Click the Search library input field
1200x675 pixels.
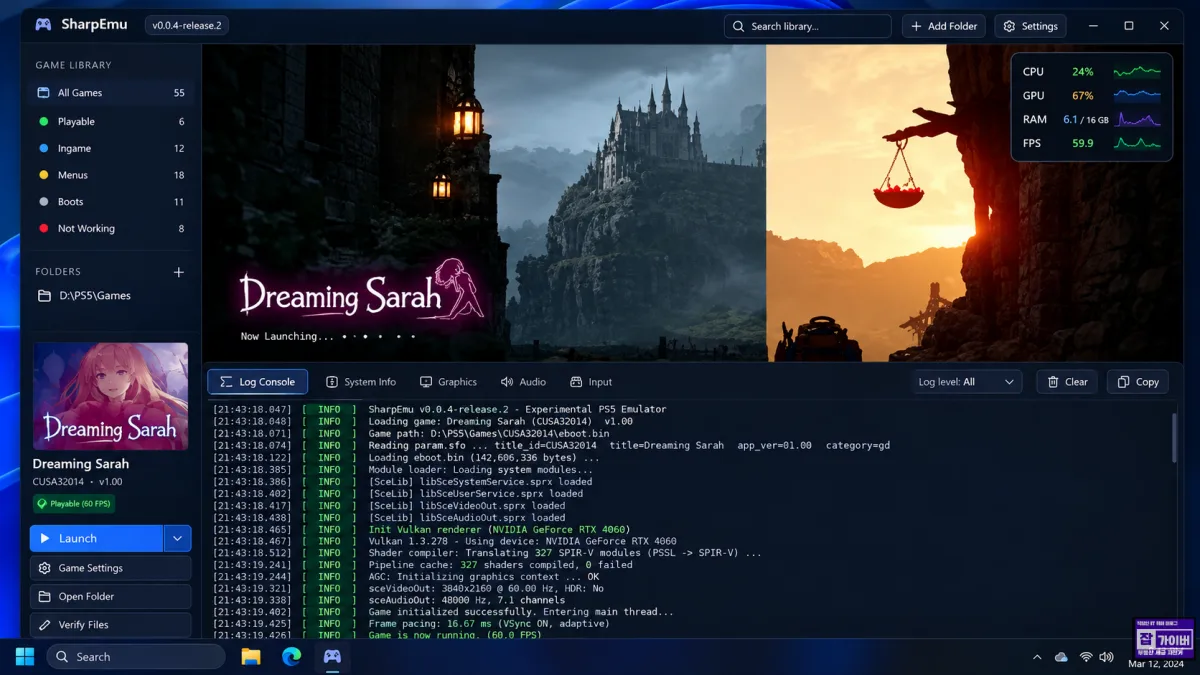click(808, 26)
